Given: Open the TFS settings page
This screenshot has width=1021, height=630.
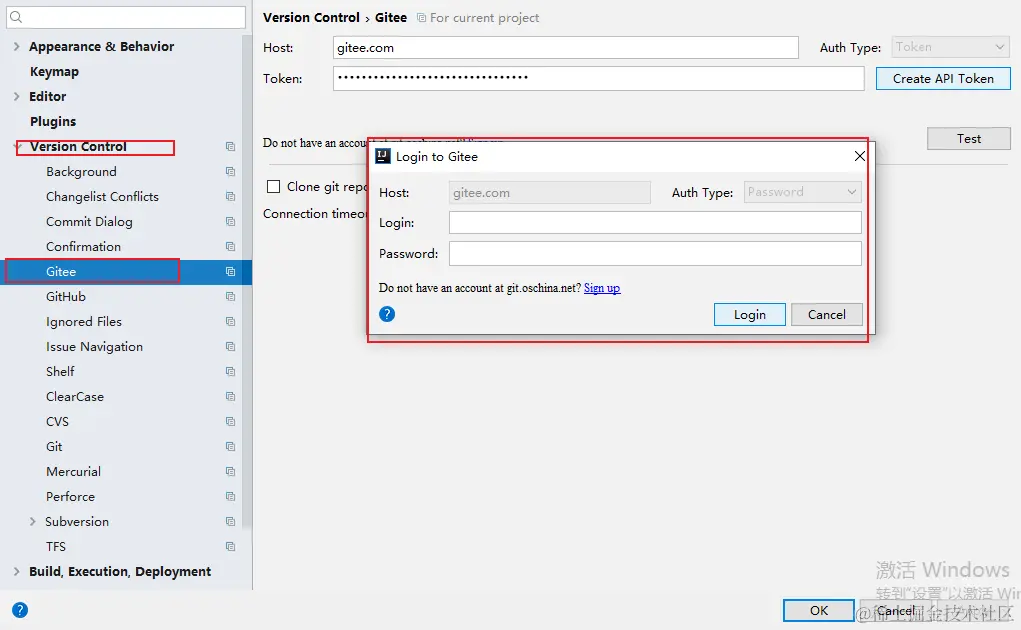Looking at the screenshot, I should [x=56, y=547].
